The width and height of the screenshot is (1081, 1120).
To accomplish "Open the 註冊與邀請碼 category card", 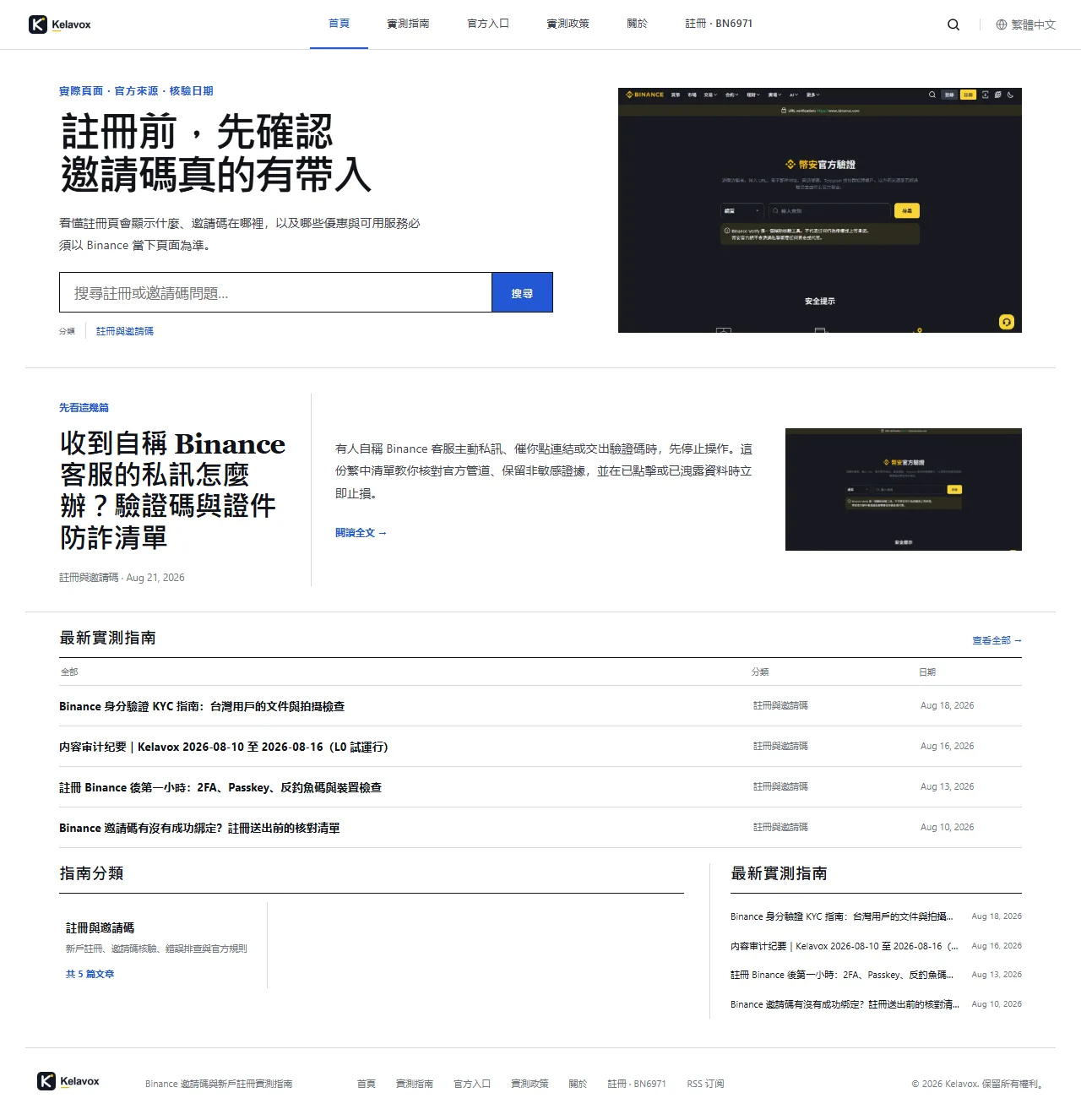I will (x=163, y=945).
